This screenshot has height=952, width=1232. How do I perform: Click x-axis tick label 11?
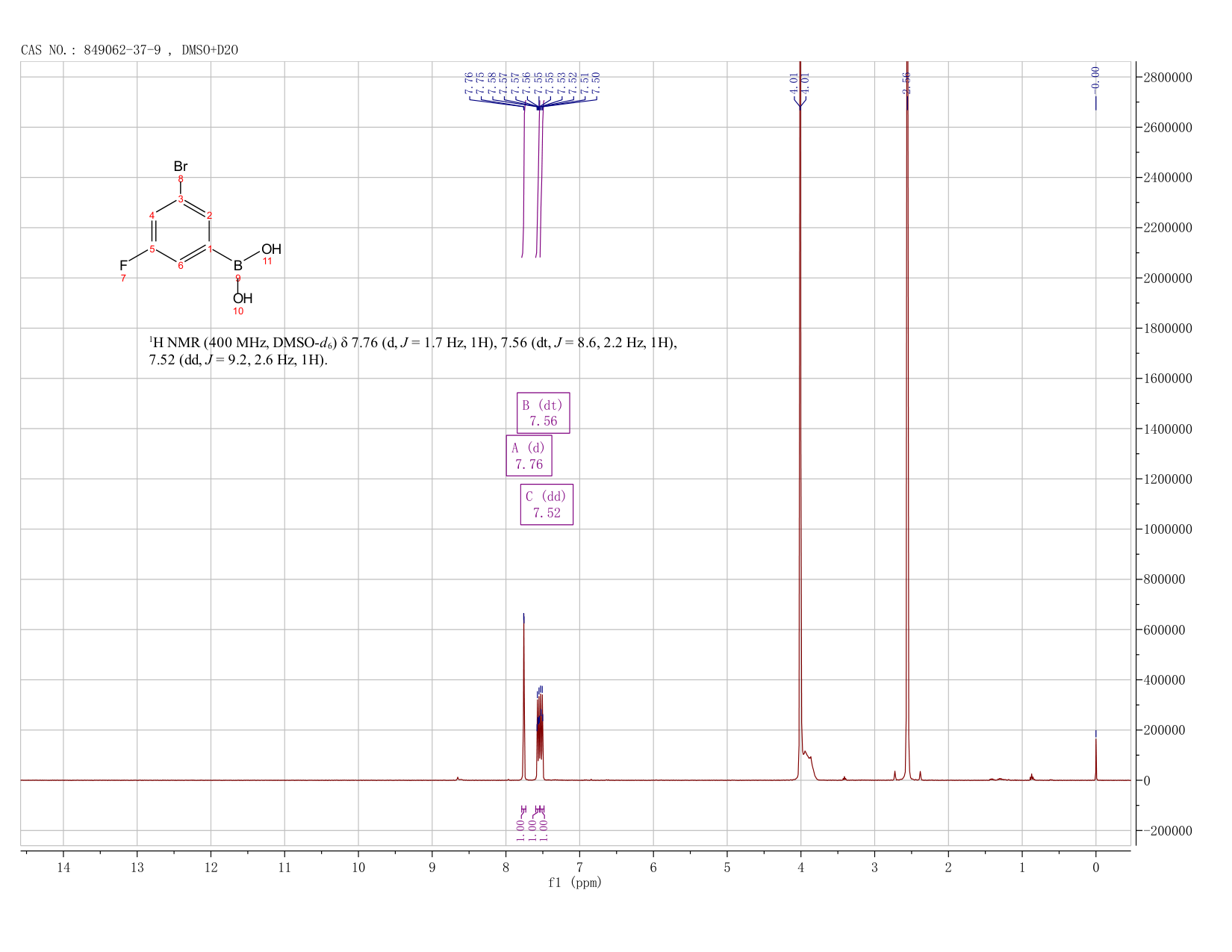[284, 867]
